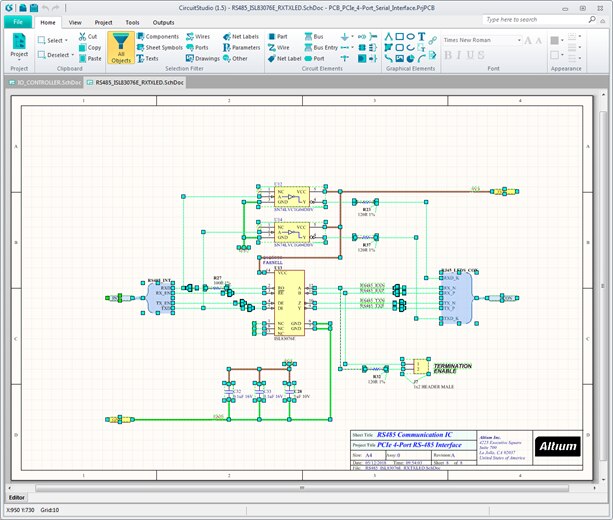
Task: Click the Project icon in the ribbon
Action: (19, 46)
